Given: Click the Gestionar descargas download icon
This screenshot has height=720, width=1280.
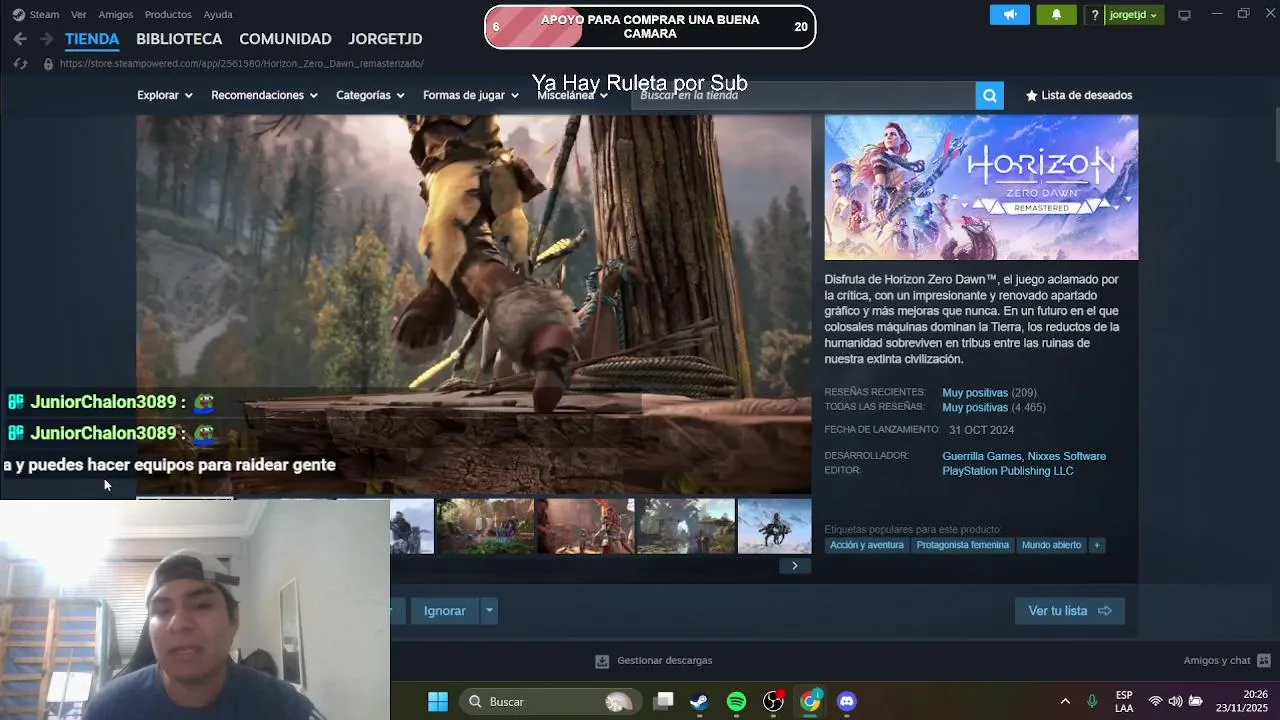Looking at the screenshot, I should point(602,661).
